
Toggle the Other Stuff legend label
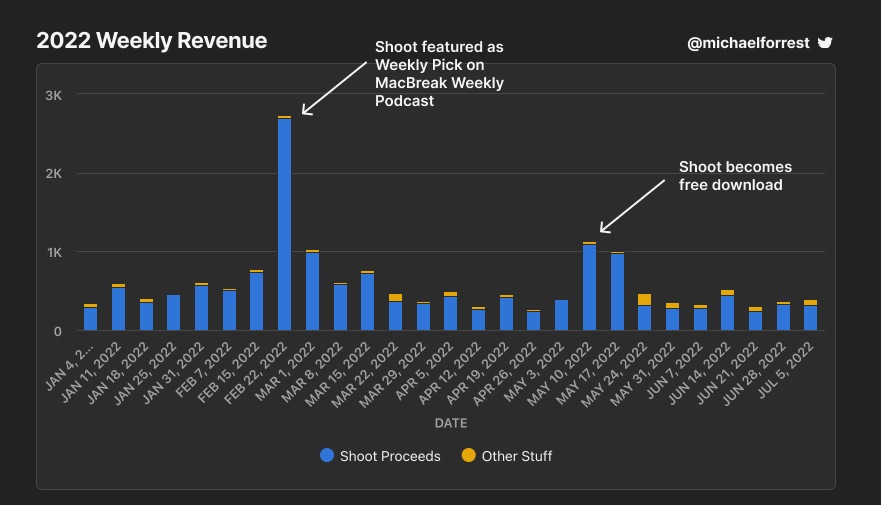[517, 456]
